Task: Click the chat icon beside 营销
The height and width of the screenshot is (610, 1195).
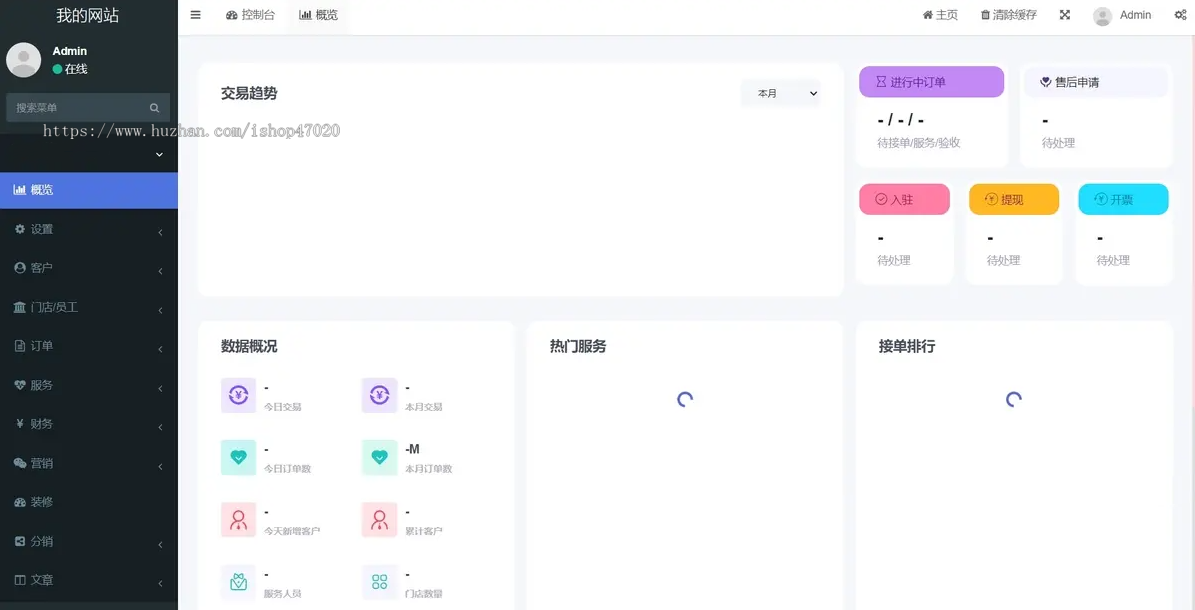Action: click(20, 463)
